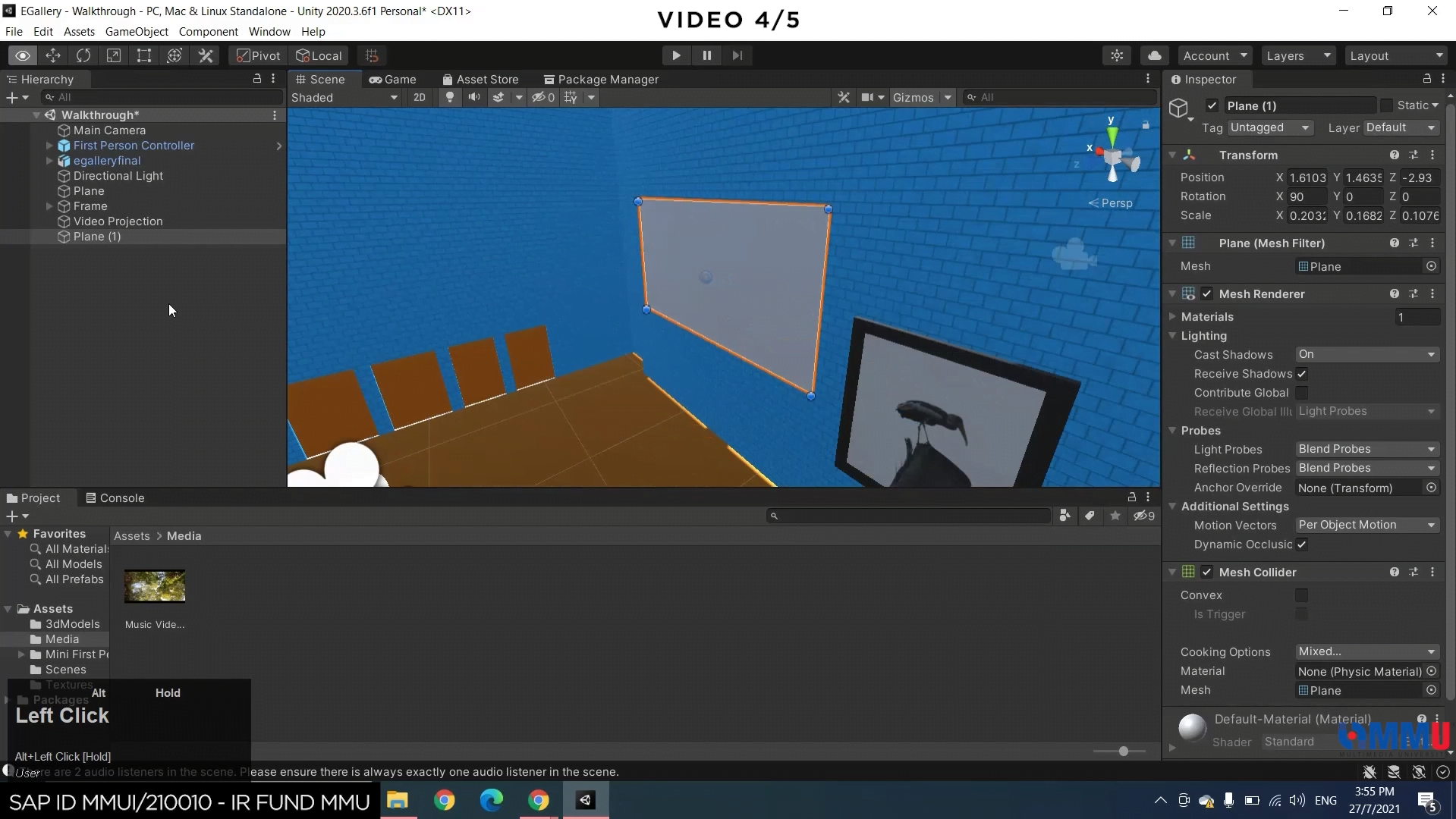Select the Music Video asset thumbnail

pos(155,585)
